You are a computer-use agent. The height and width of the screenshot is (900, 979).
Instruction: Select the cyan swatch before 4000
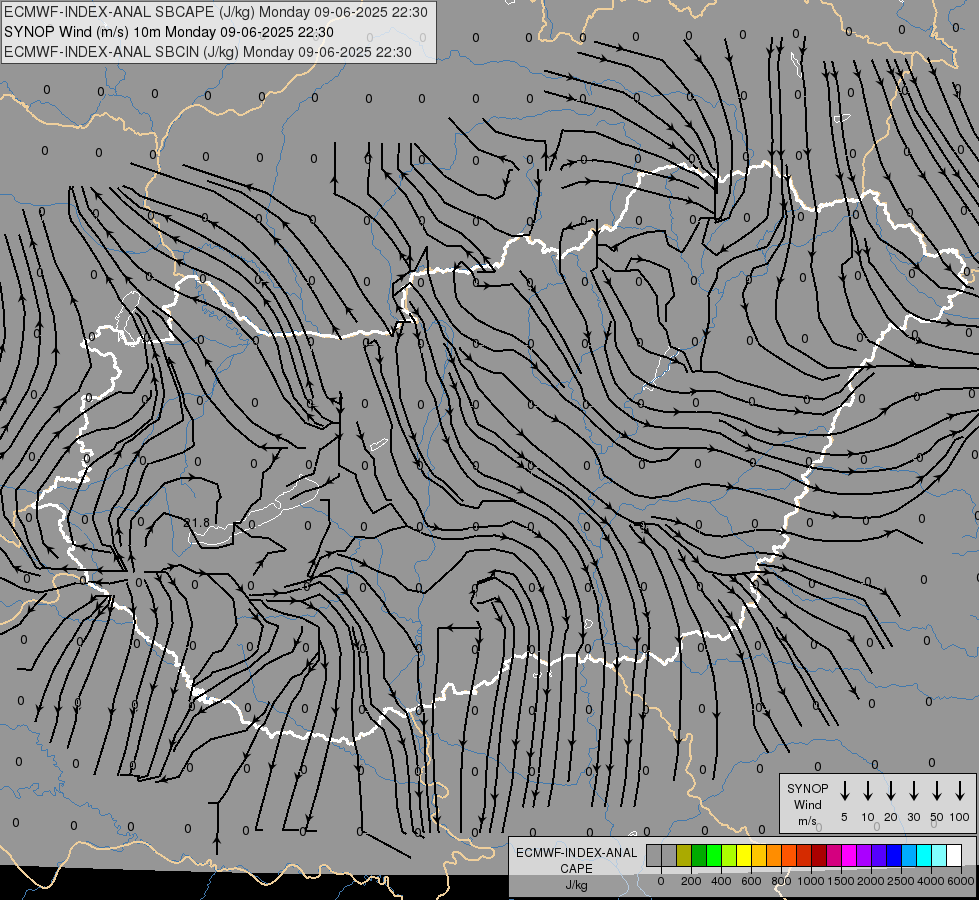[x=923, y=855]
